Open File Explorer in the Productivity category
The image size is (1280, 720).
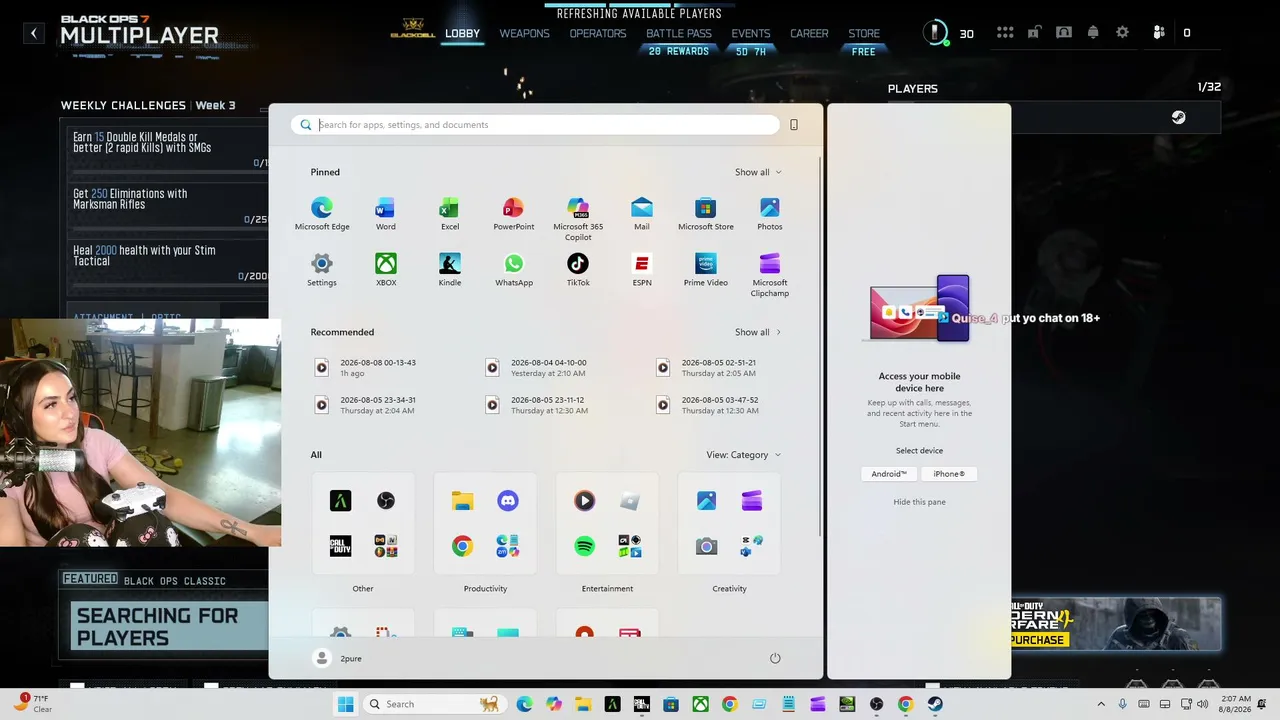462,501
